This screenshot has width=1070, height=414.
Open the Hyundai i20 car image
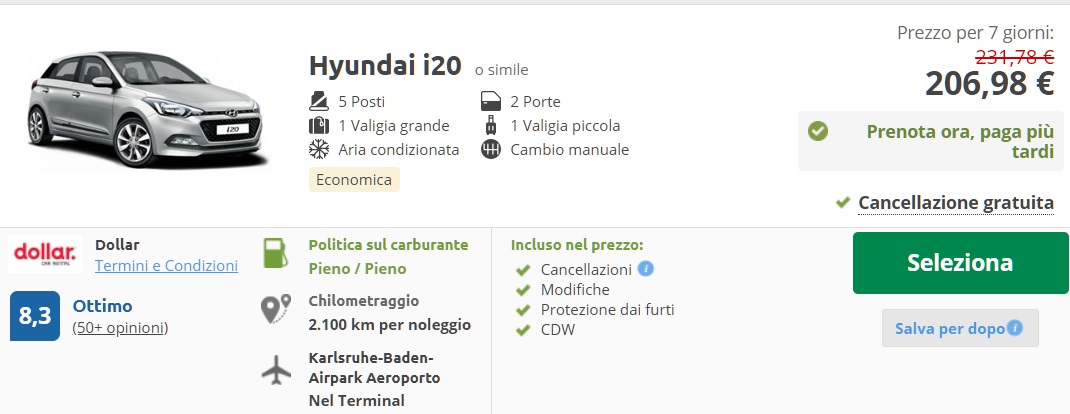147,109
